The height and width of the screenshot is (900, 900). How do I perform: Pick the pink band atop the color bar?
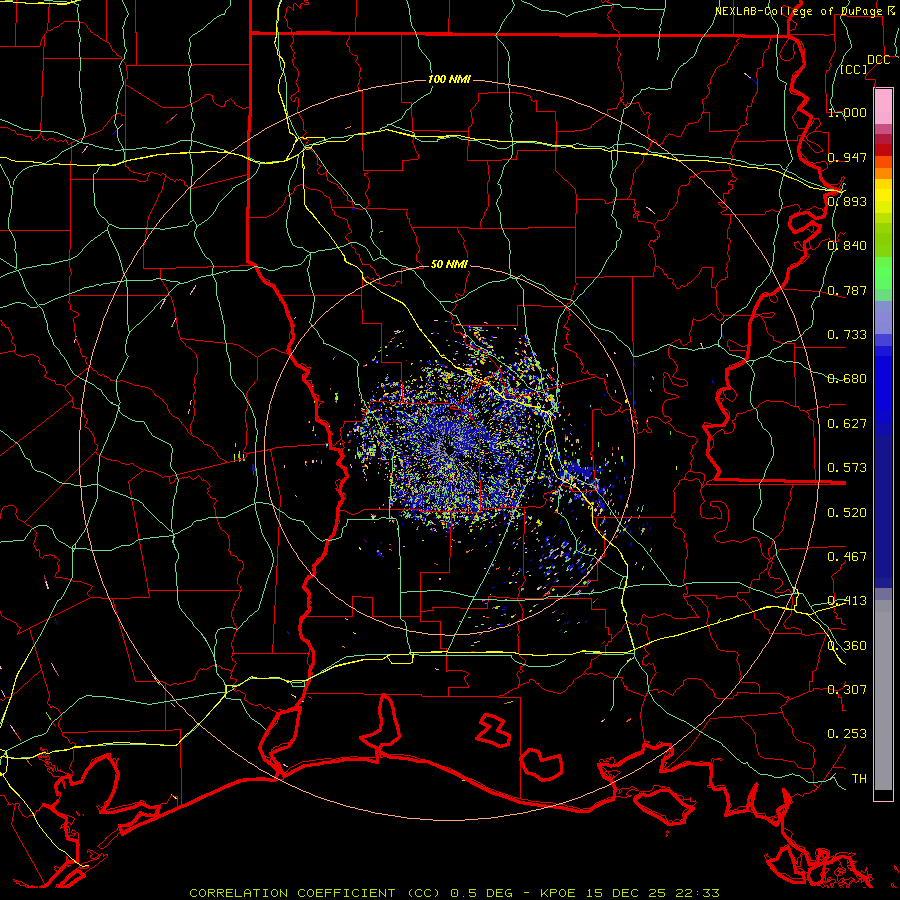[883, 106]
